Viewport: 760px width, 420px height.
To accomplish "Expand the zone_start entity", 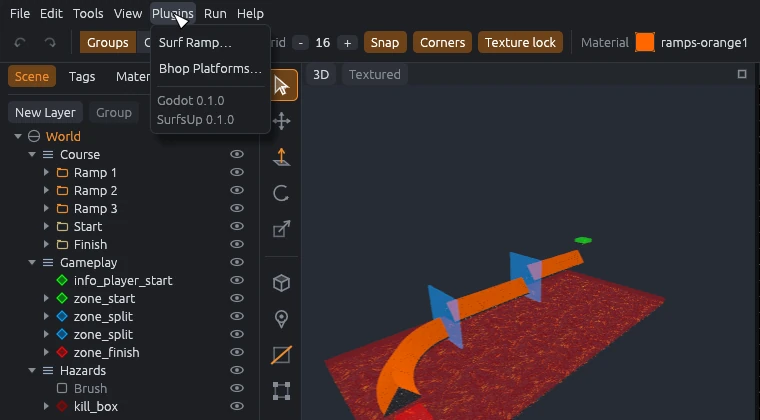I will (x=46, y=298).
